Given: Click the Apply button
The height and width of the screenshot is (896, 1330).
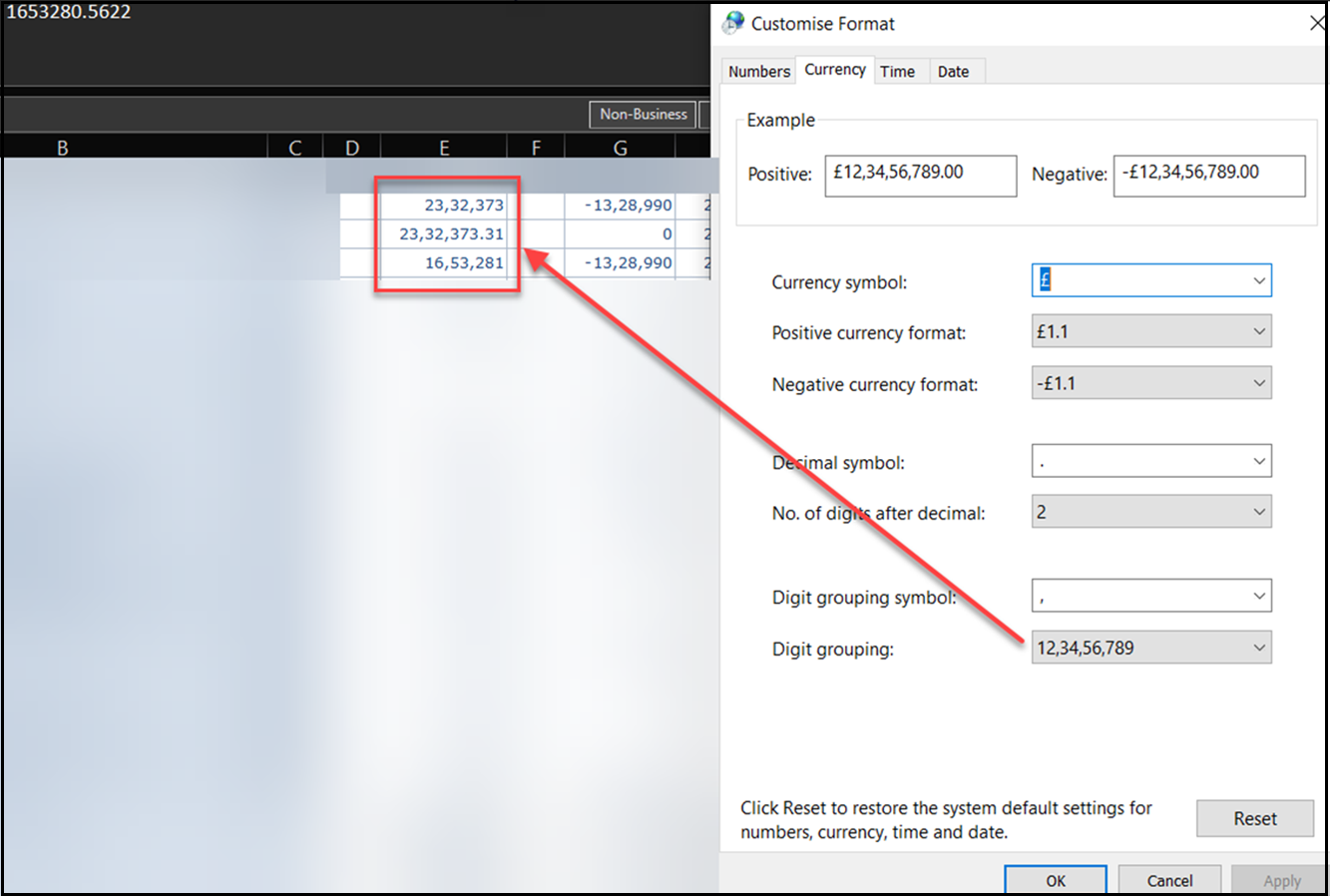Looking at the screenshot, I should [x=1282, y=880].
